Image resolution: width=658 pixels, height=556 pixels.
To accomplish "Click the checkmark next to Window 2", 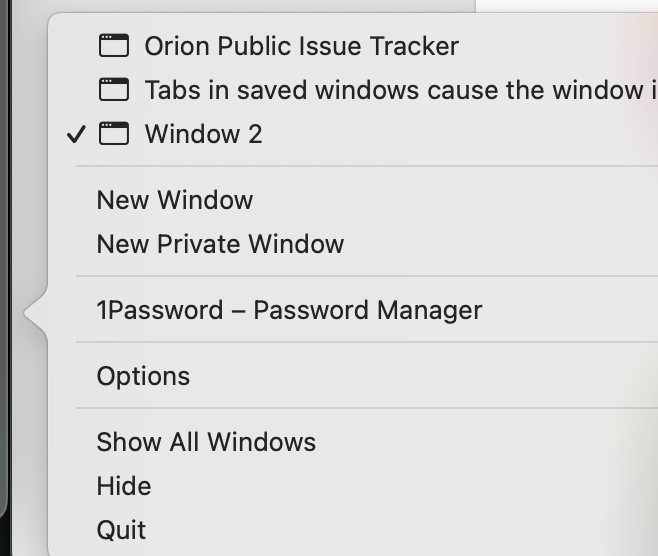I will point(77,134).
